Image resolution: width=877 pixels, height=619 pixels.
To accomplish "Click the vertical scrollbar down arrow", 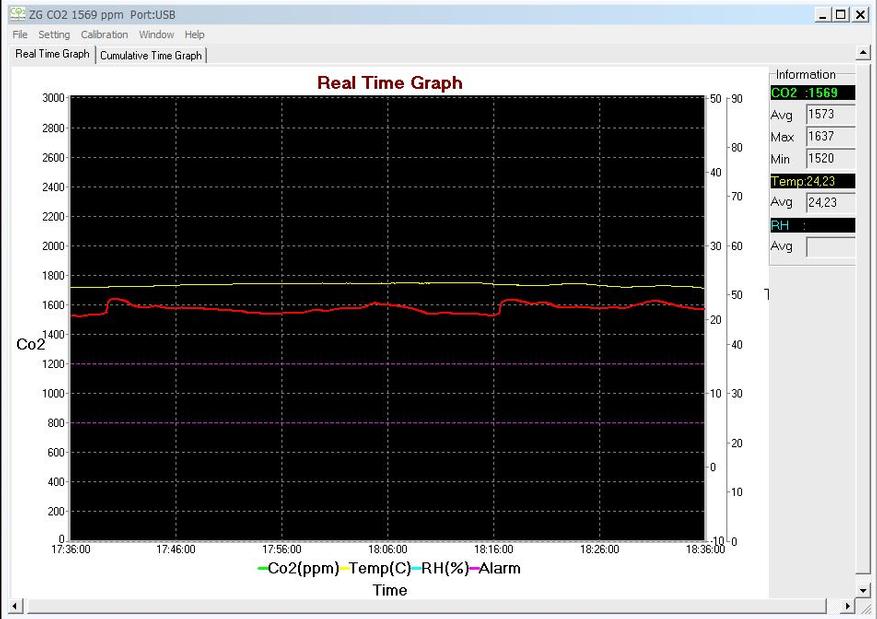I will 863,590.
